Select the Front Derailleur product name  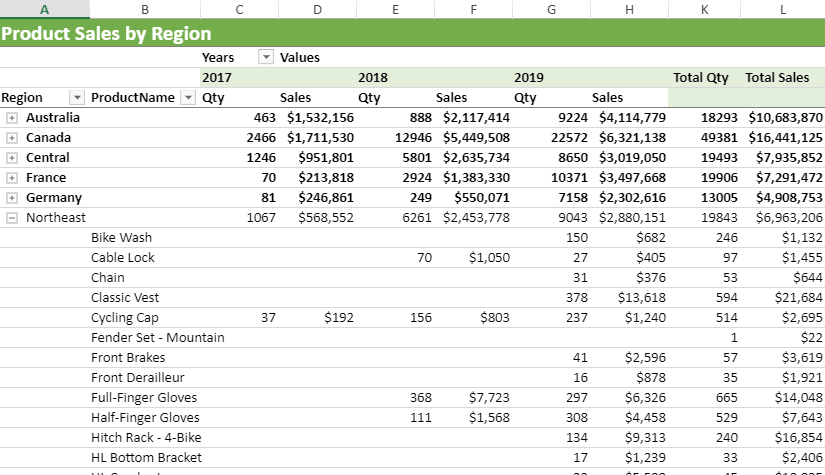pos(138,377)
